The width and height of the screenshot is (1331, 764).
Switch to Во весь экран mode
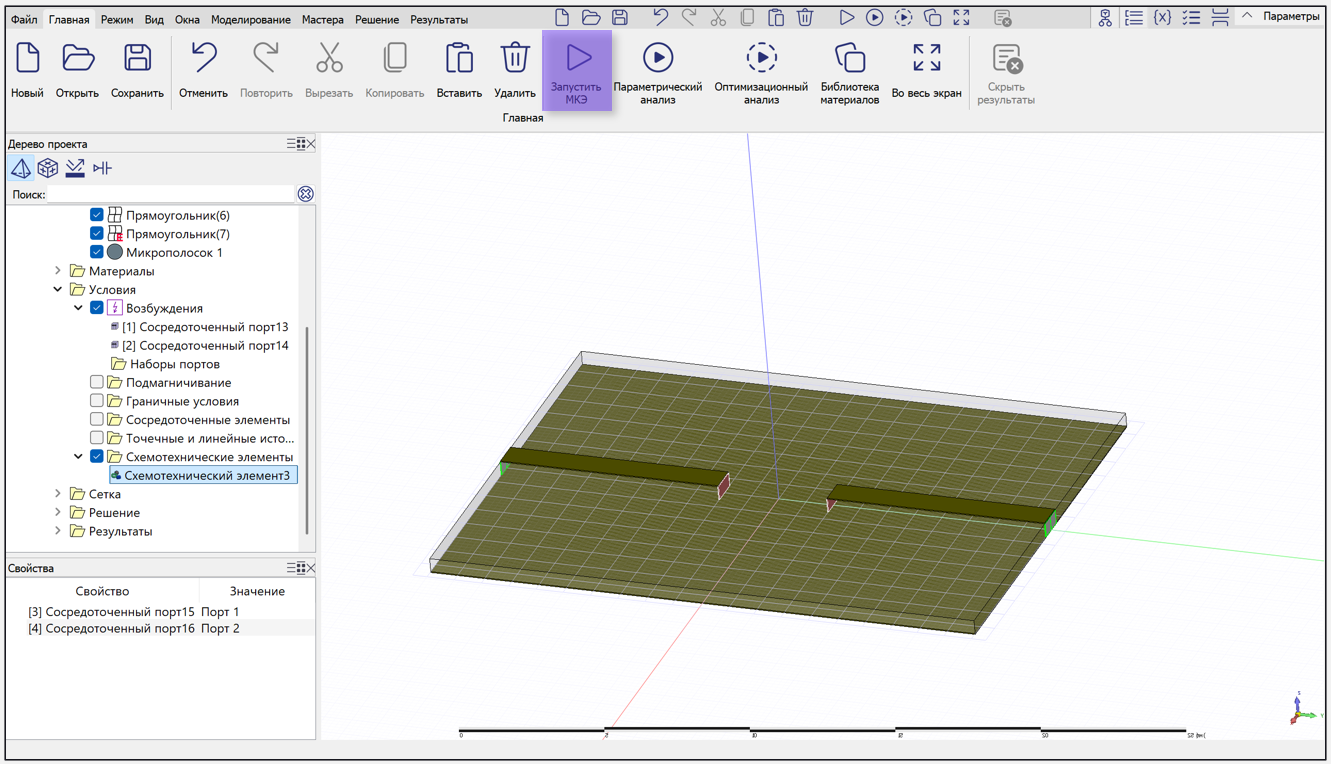tap(926, 70)
